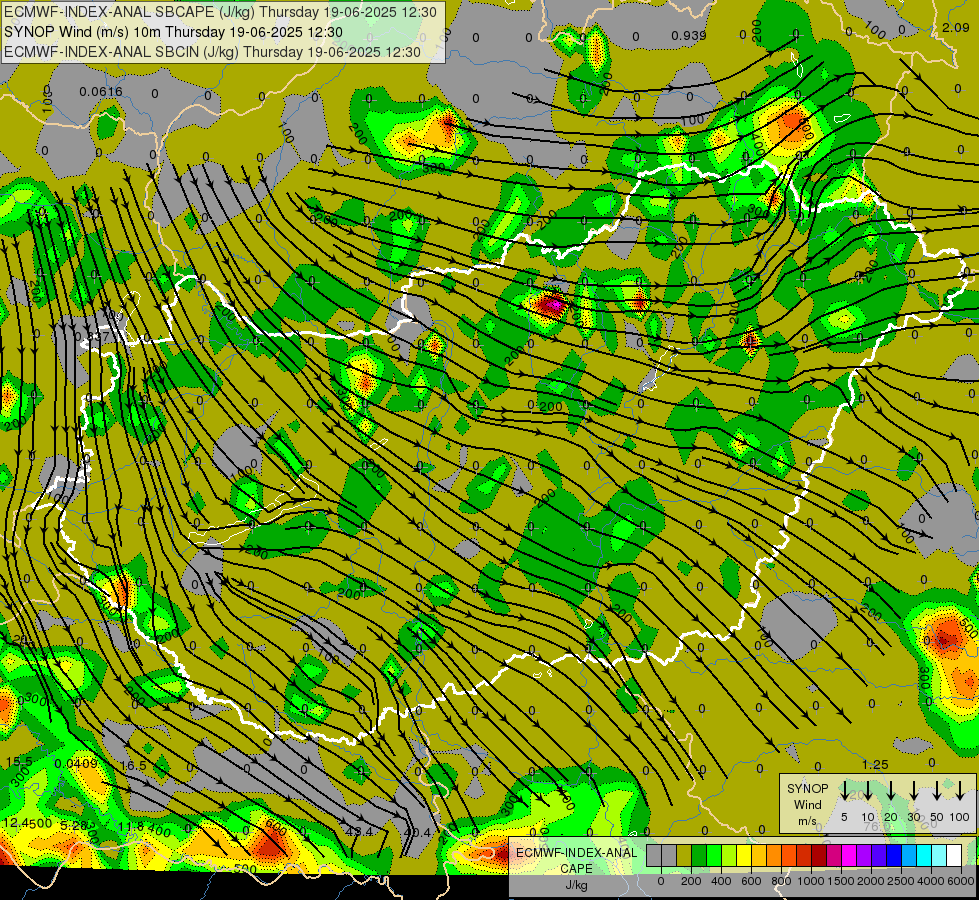Pick the pink-magenta swatch left of 1500 tick

(x=834, y=856)
